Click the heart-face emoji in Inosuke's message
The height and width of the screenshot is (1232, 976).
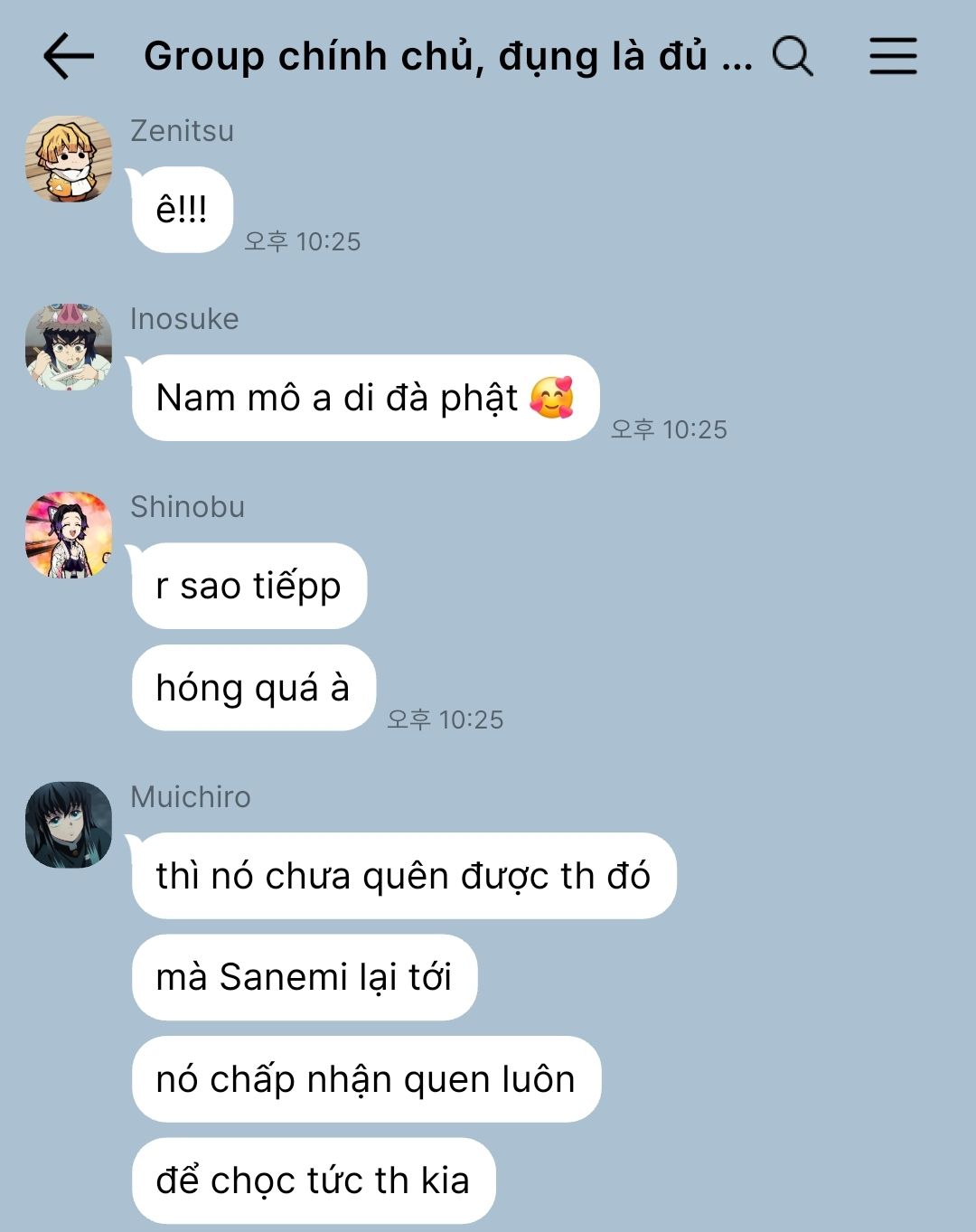point(551,398)
